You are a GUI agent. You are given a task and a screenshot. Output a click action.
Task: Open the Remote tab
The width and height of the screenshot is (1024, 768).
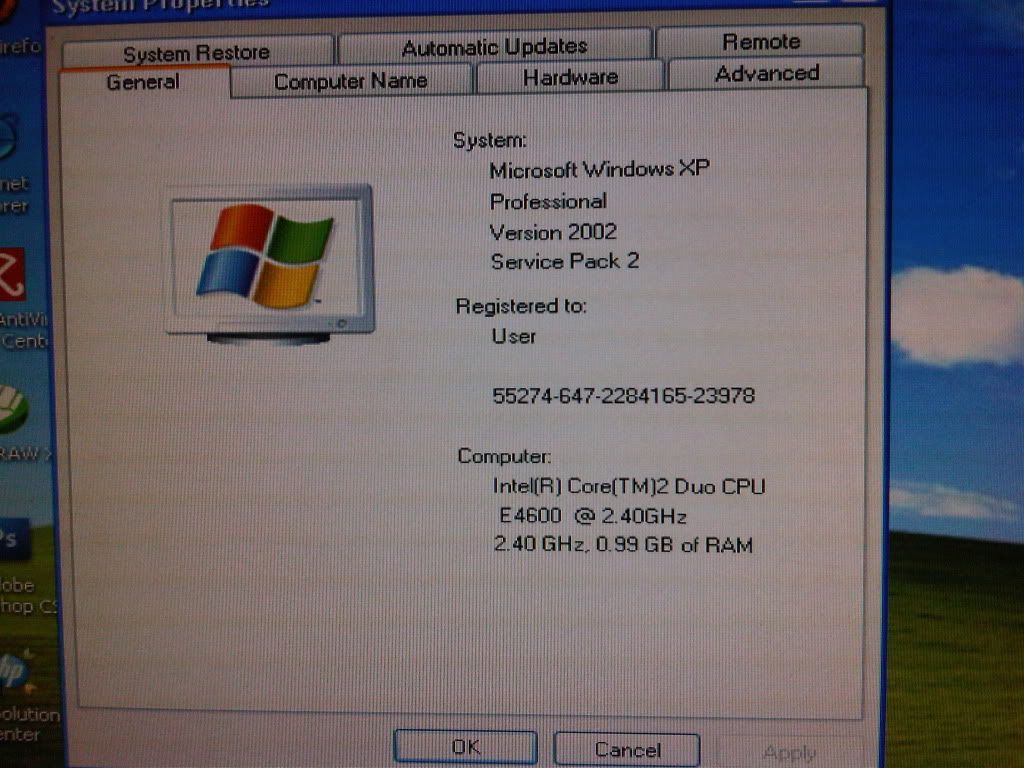(x=761, y=41)
